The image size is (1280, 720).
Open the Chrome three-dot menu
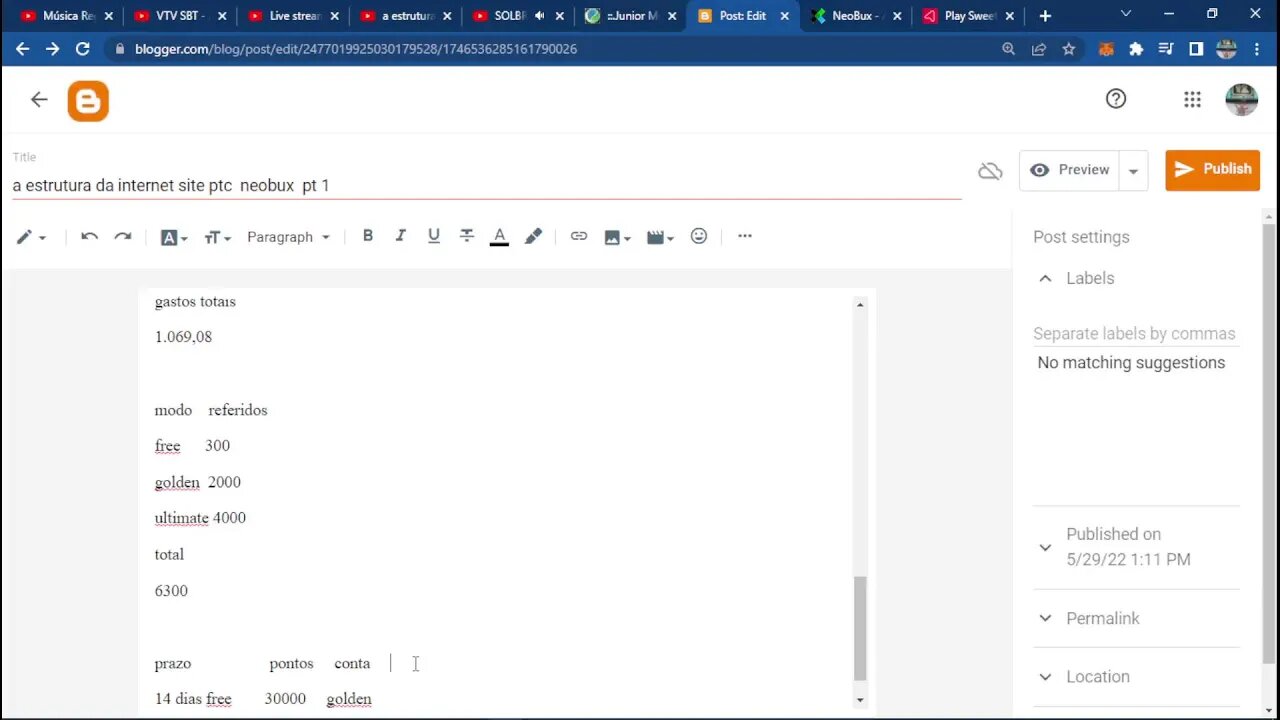[1257, 49]
